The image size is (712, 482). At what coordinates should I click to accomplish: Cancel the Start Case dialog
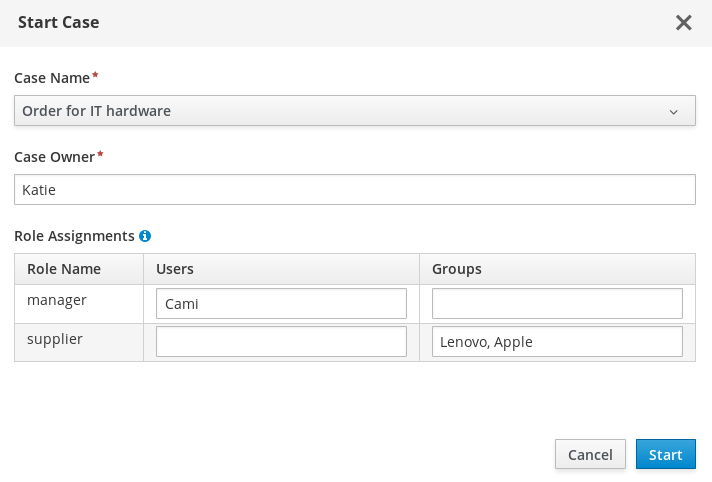click(590, 454)
